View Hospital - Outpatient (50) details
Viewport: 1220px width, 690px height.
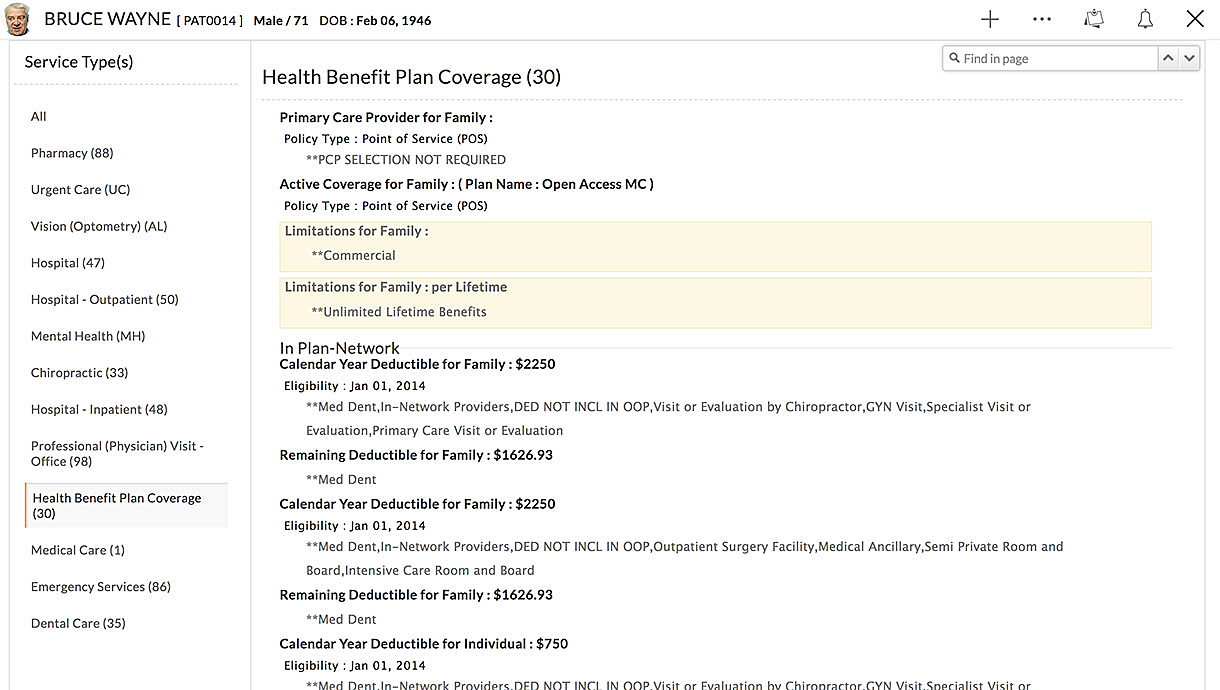104,299
